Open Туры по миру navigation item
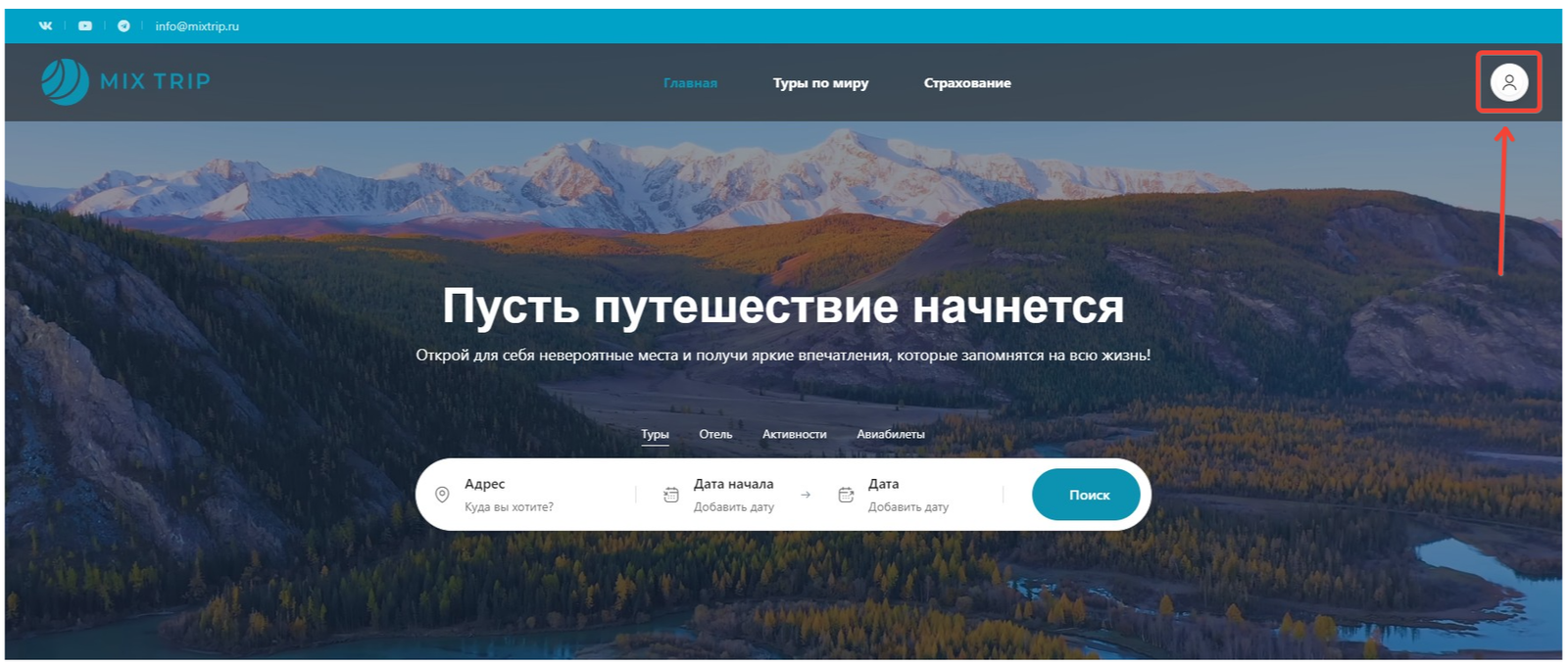Image resolution: width=1568 pixels, height=666 pixels. (820, 83)
